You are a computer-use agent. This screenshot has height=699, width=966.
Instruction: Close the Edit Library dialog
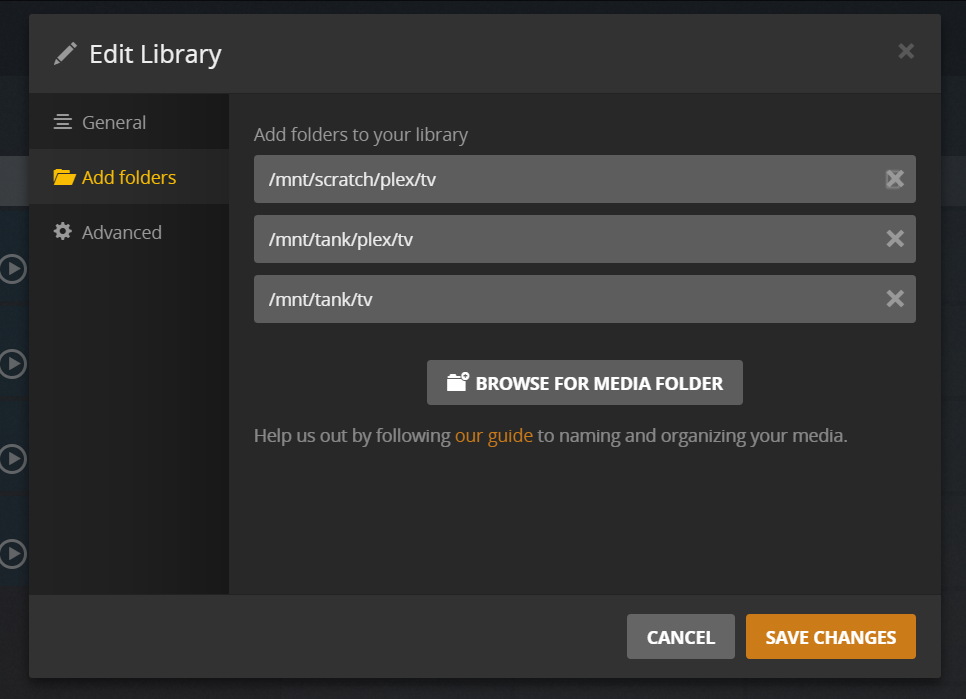tap(906, 51)
